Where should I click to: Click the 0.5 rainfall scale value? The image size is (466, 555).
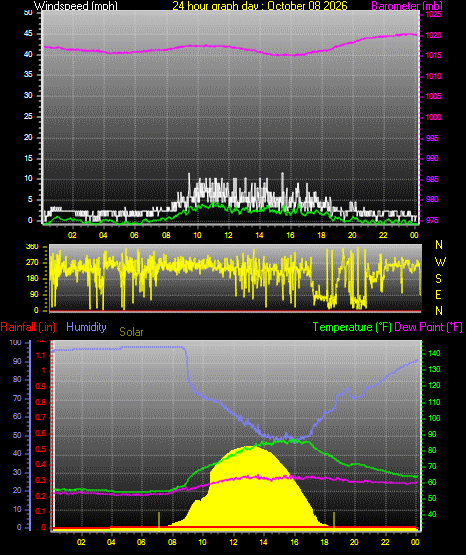[41, 449]
